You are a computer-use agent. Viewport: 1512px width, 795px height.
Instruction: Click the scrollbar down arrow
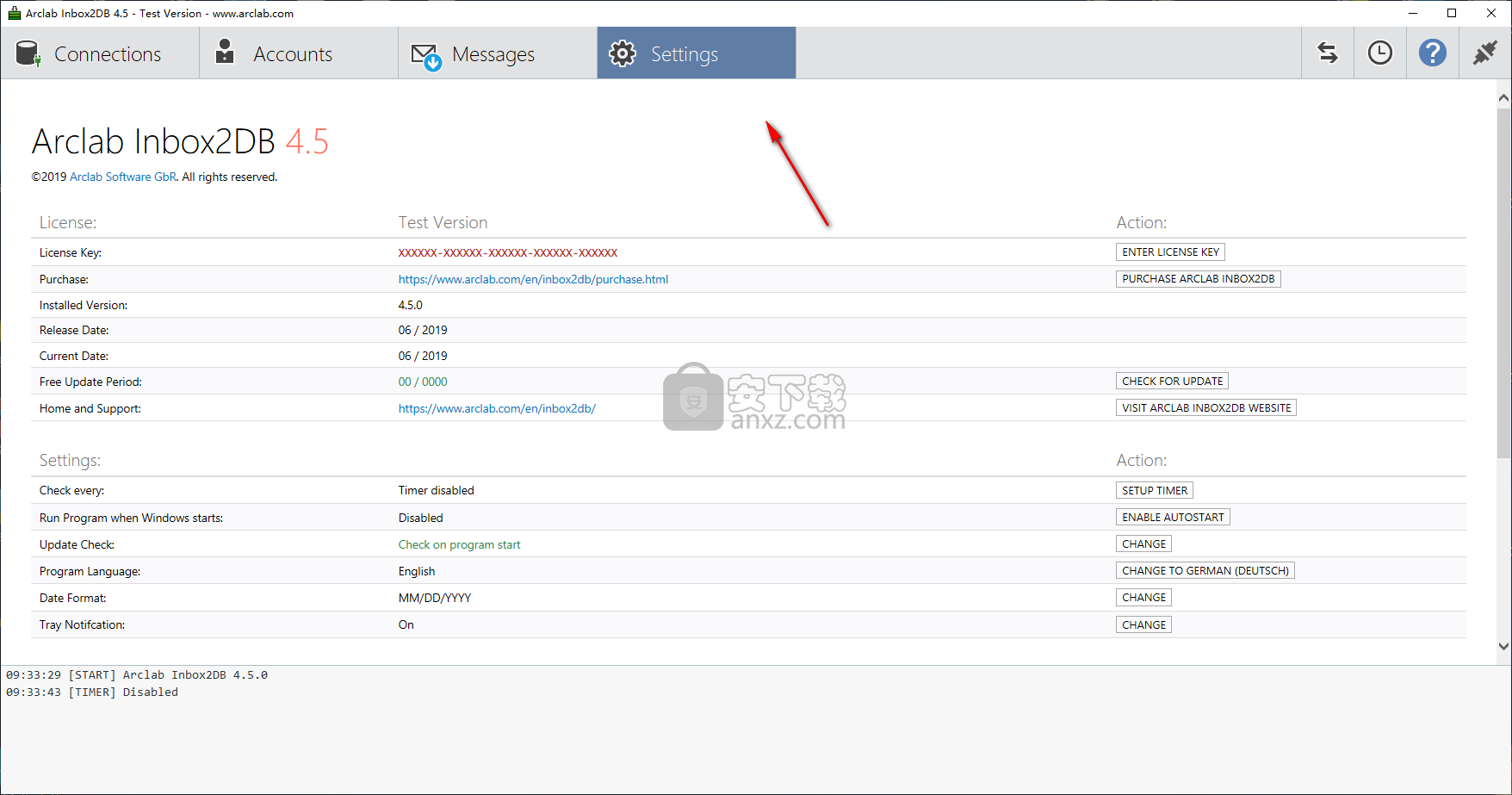(1503, 646)
